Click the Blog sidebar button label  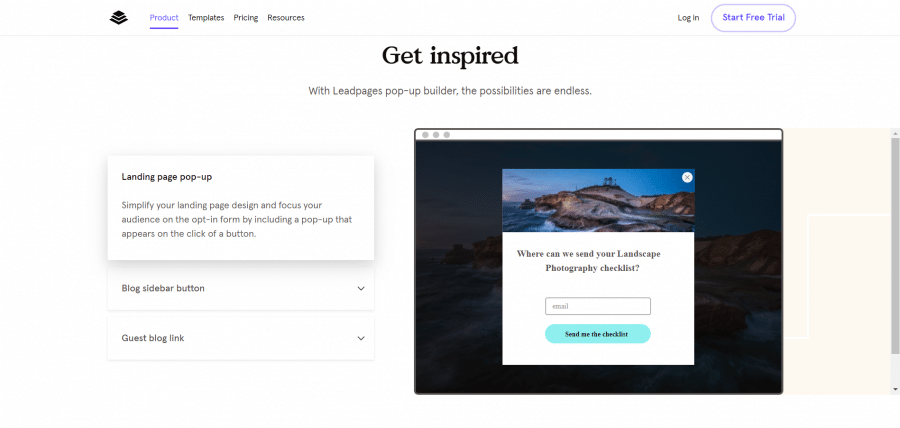point(163,289)
